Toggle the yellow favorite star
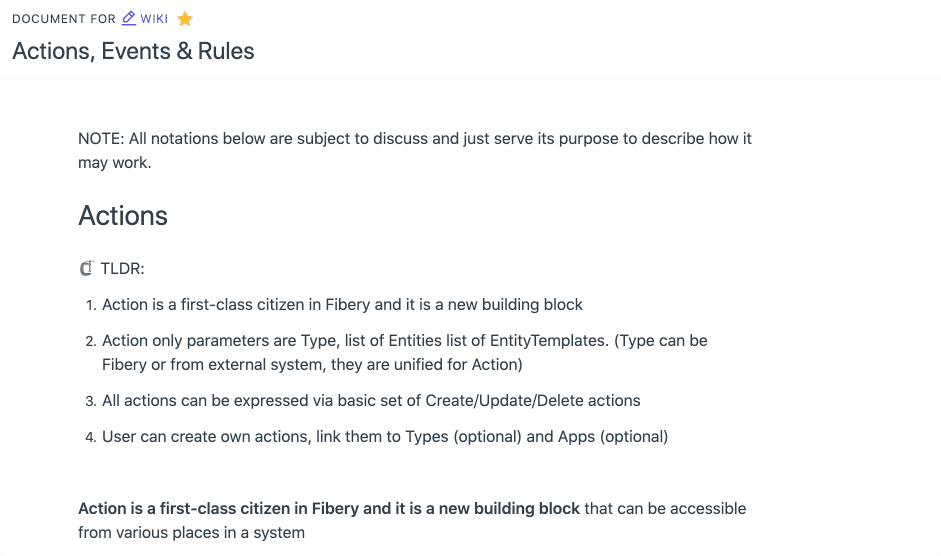The width and height of the screenshot is (941, 556). point(185,19)
